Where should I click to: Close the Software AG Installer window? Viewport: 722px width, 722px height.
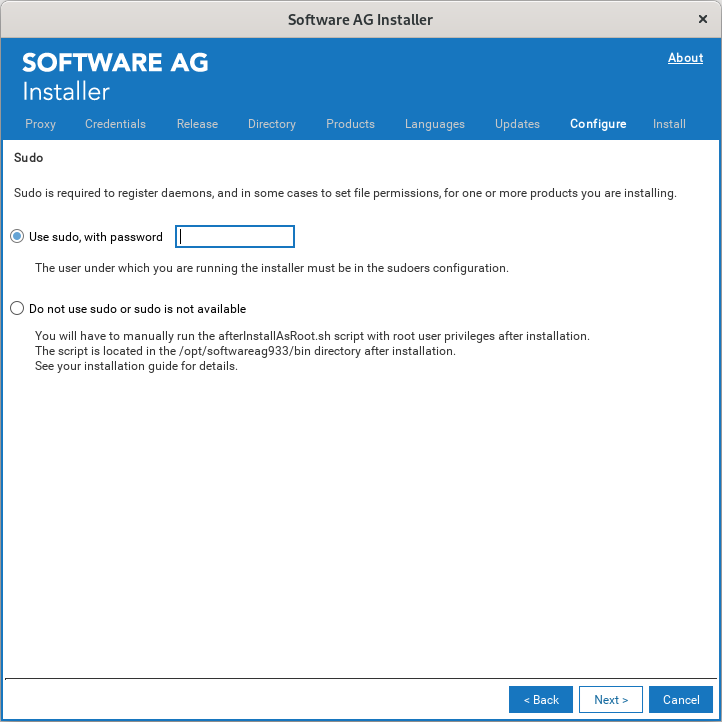702,19
